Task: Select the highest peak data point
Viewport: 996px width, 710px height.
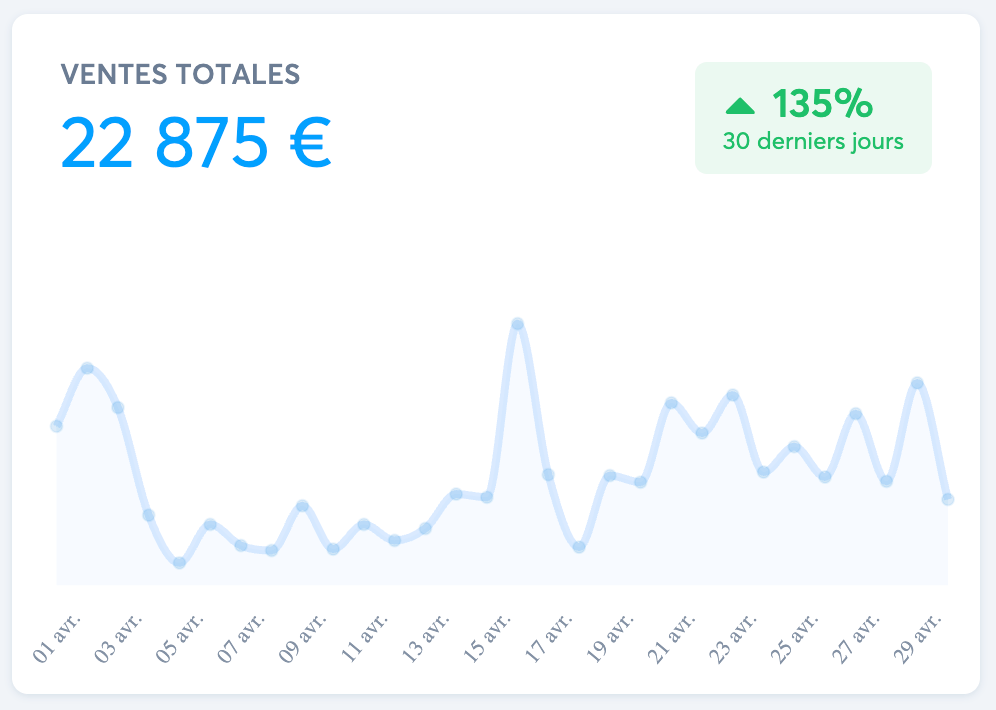Action: [x=518, y=324]
